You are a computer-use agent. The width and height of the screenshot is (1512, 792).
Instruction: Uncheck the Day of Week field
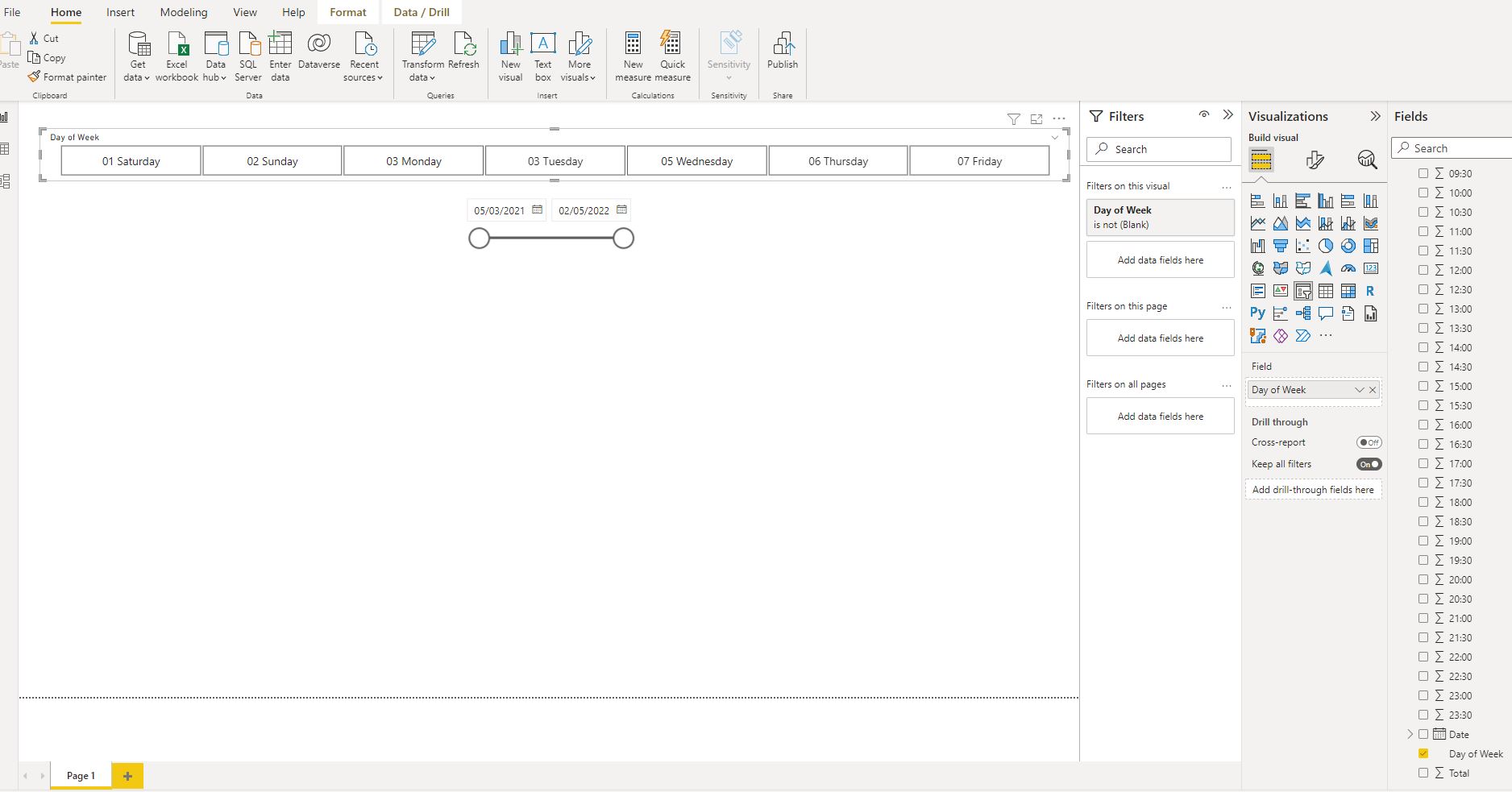point(1423,753)
